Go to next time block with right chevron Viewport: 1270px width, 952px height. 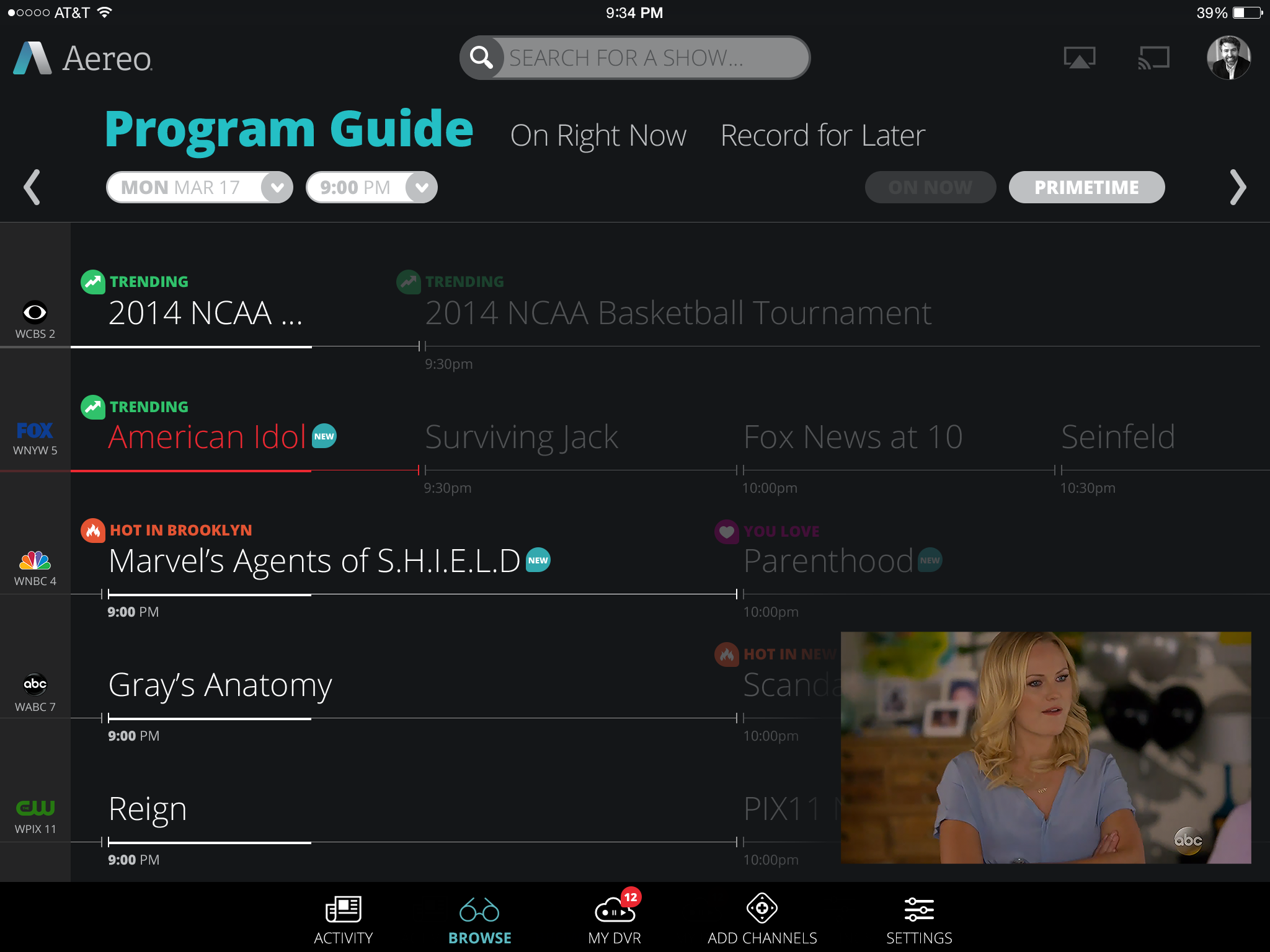1237,187
